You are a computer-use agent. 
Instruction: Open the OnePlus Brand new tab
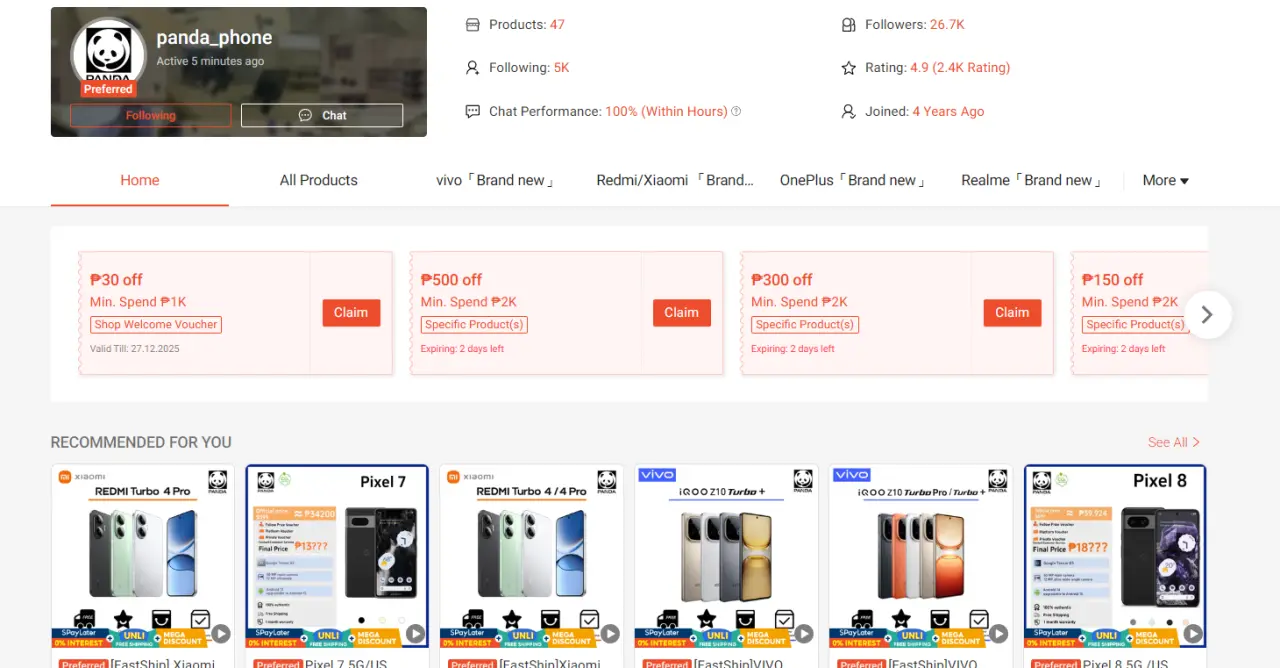tap(853, 181)
